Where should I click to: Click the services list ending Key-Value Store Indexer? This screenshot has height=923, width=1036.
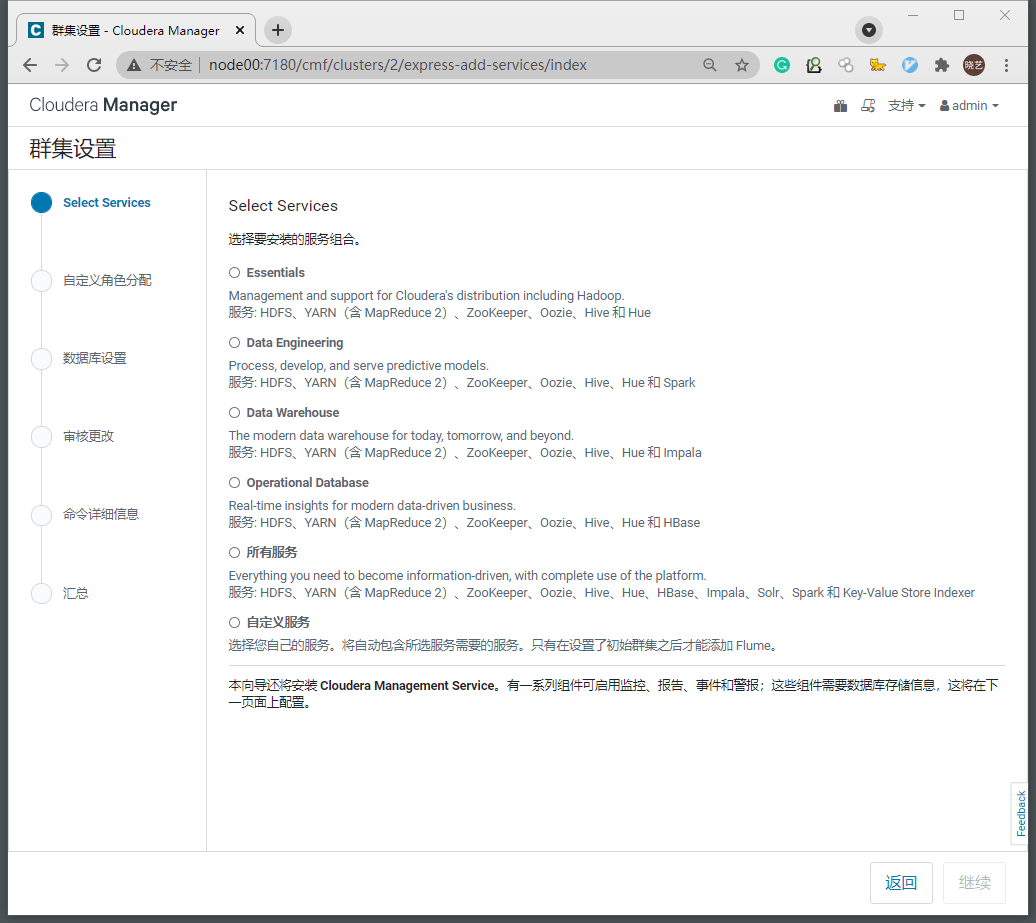602,593
